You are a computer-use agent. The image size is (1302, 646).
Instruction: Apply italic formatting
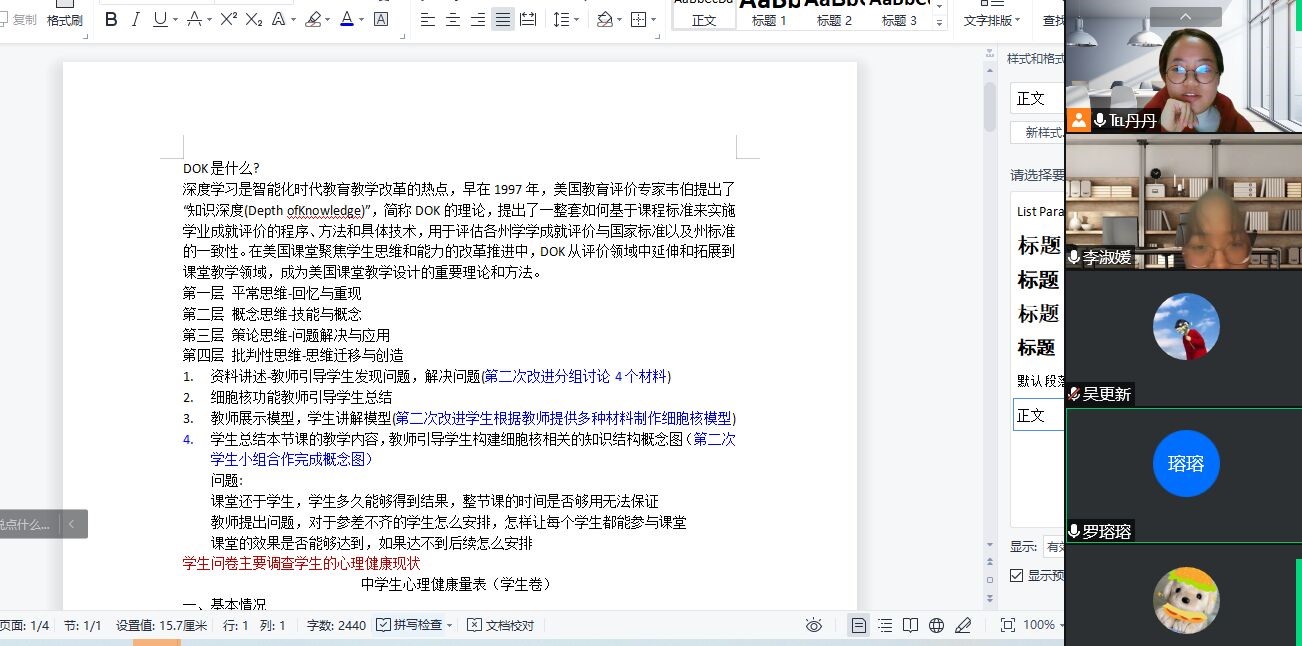(136, 19)
